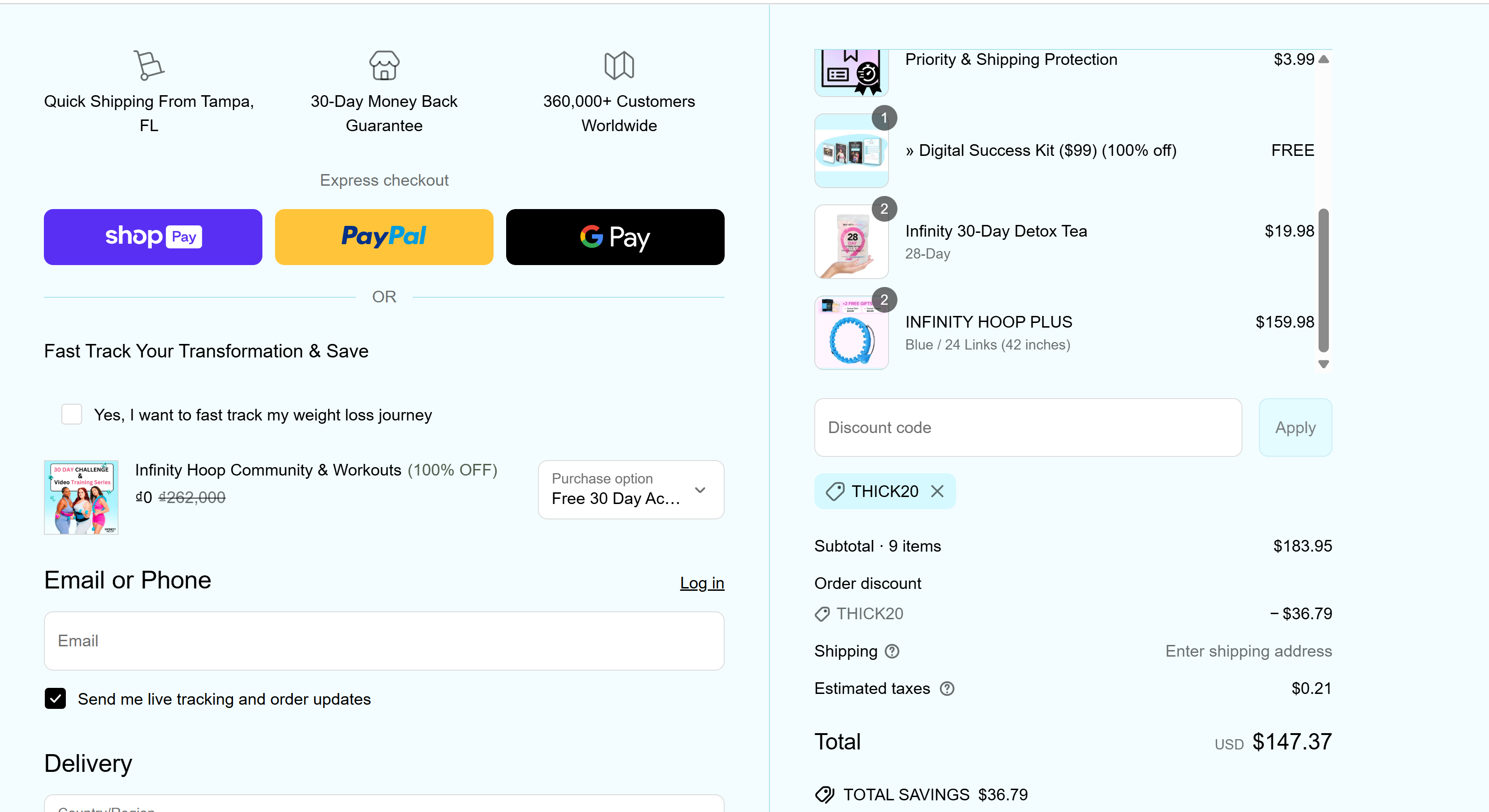Click the order list scroll-down arrow
Image resolution: width=1489 pixels, height=812 pixels.
[x=1324, y=364]
